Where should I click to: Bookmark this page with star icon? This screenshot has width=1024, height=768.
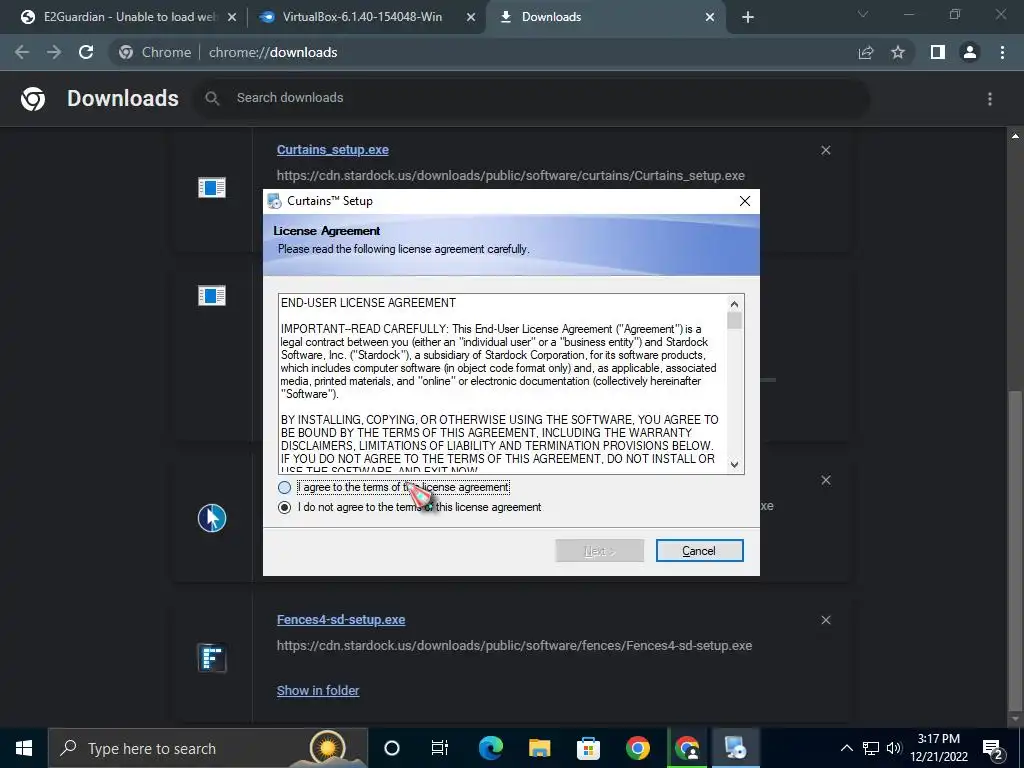tap(898, 52)
